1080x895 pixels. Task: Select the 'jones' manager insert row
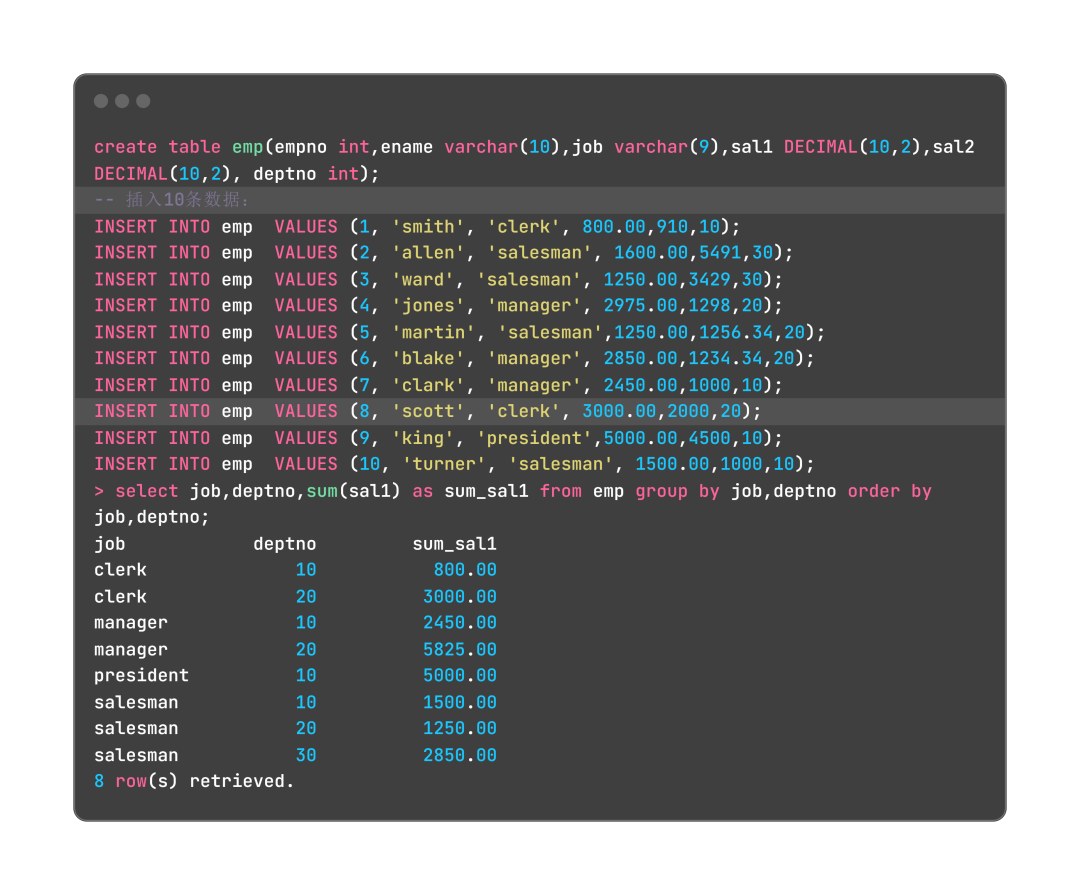coord(438,305)
